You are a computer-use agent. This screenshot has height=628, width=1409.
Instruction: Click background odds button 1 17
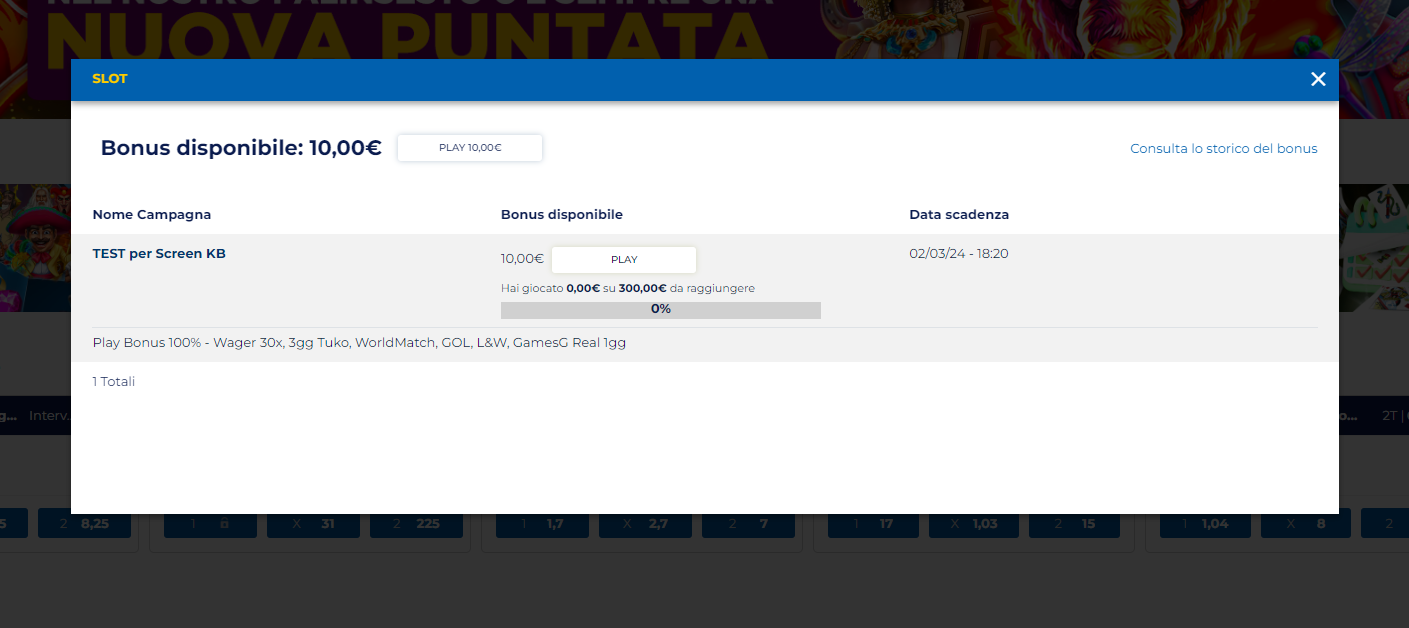tap(874, 523)
